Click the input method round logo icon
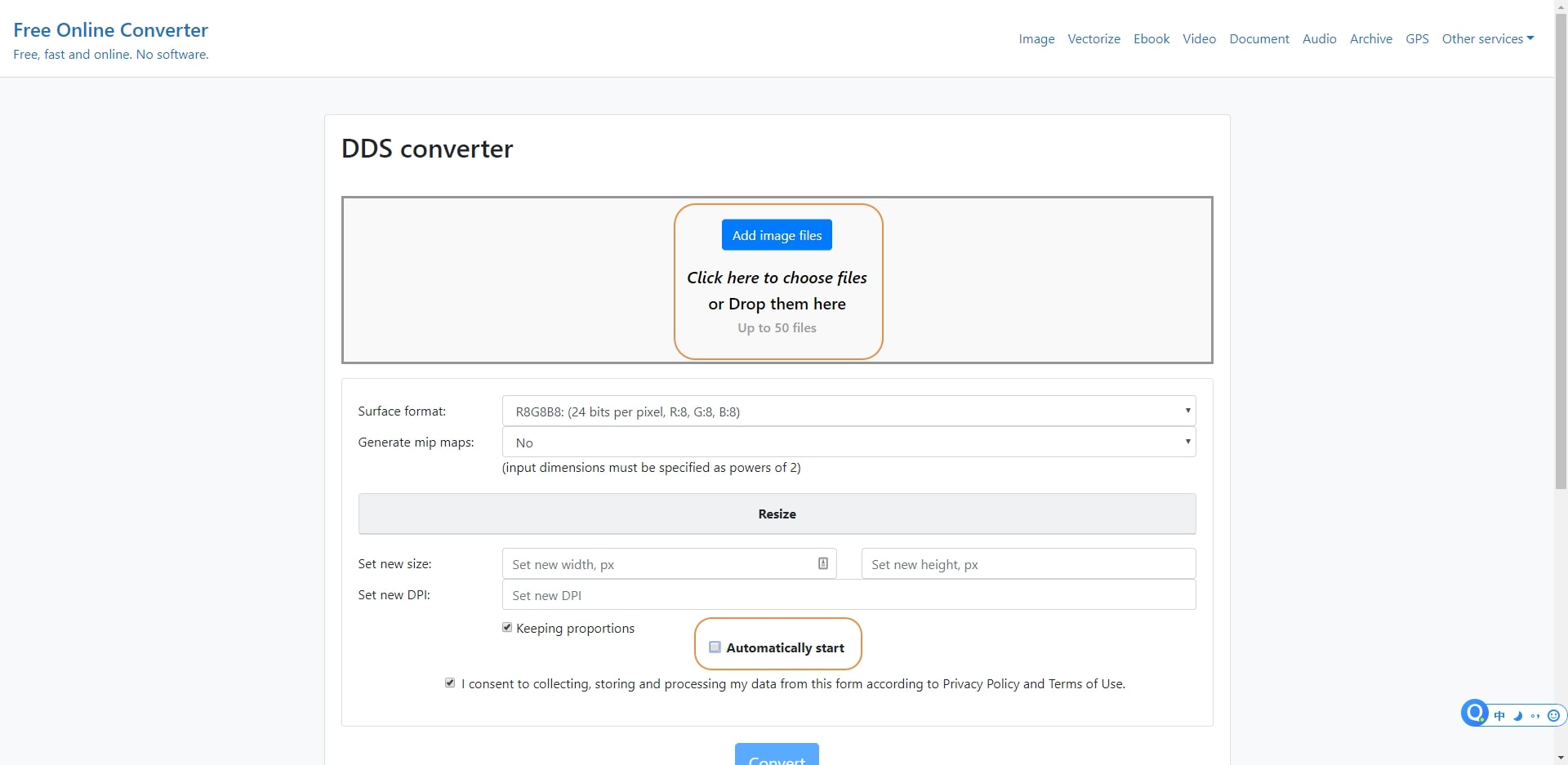This screenshot has width=1568, height=765. [x=1475, y=713]
